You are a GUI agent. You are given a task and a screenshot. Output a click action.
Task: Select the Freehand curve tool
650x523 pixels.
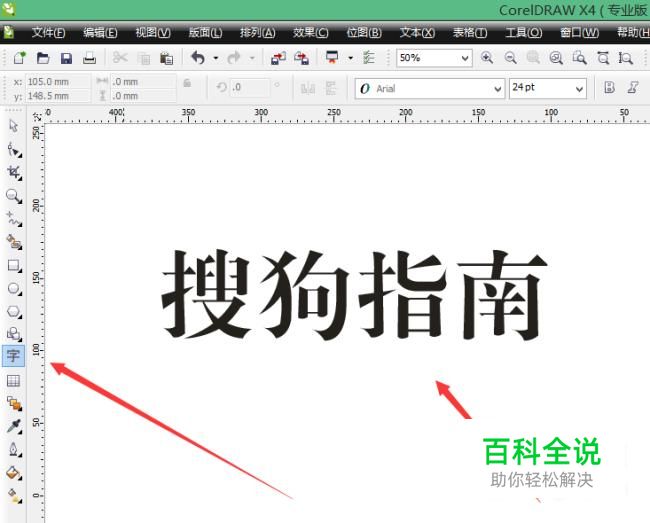[x=14, y=219]
